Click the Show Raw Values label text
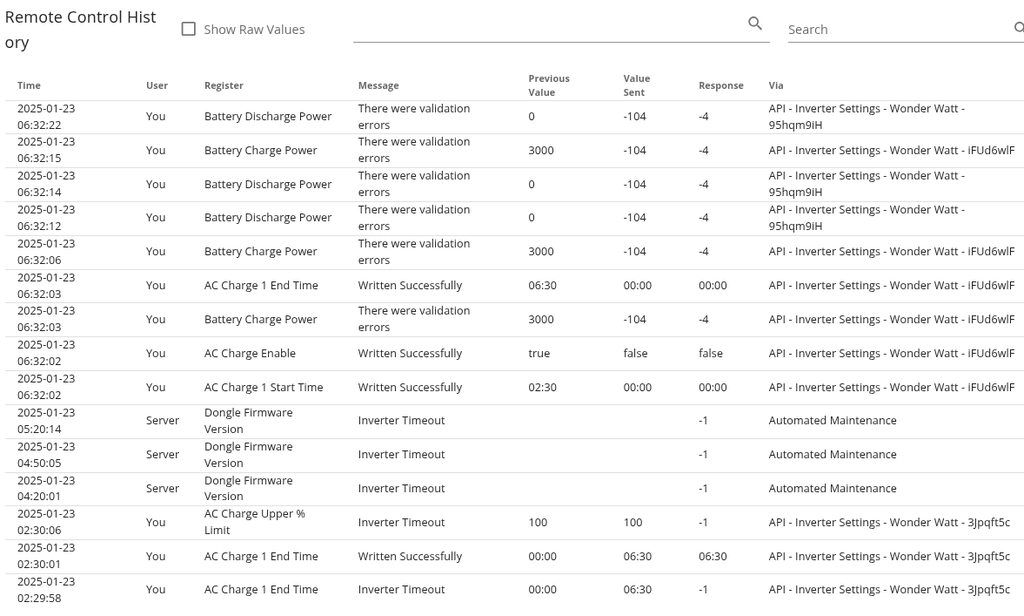Image resolution: width=1024 pixels, height=616 pixels. 254,30
